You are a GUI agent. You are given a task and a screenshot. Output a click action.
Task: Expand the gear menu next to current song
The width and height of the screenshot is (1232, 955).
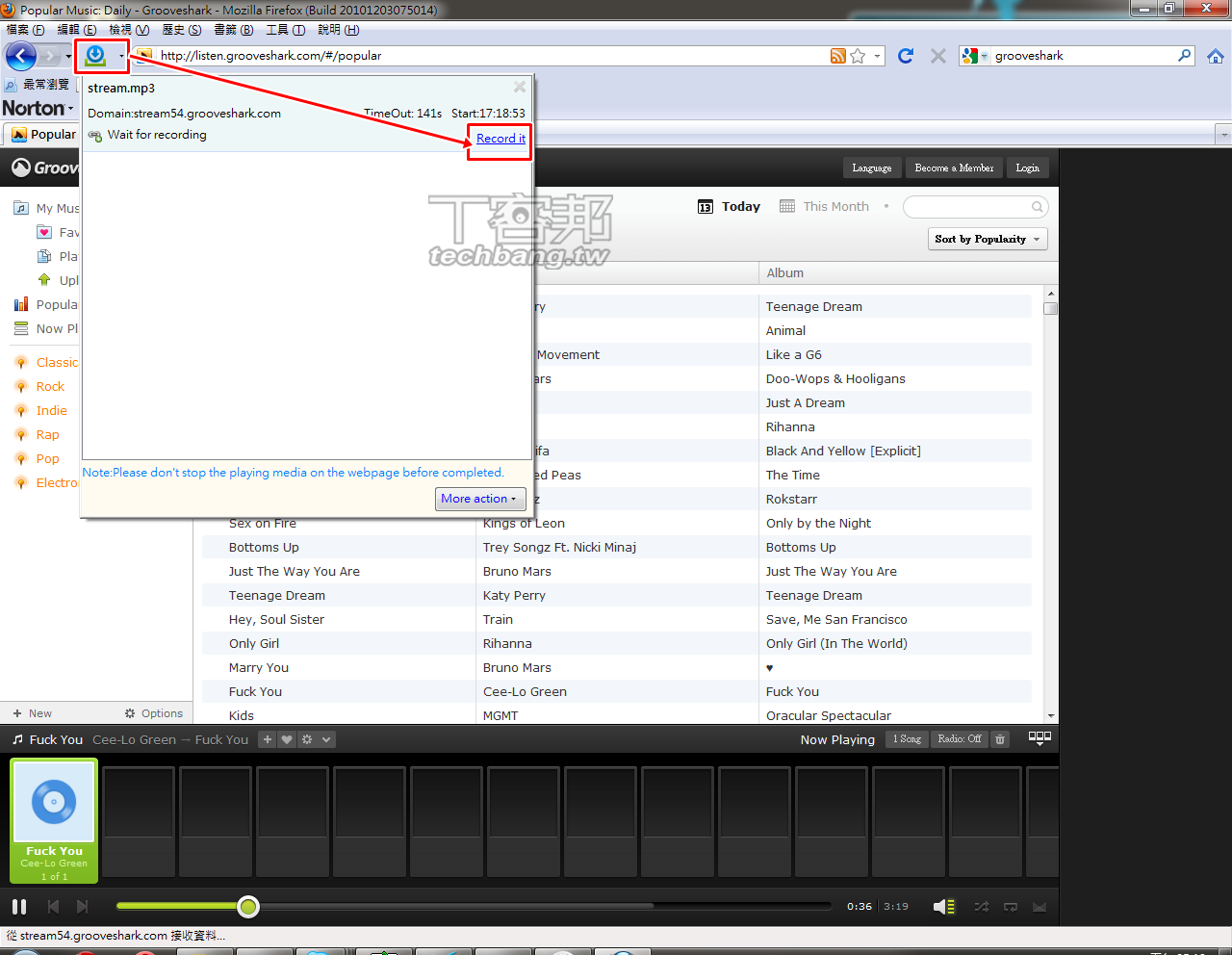[x=308, y=739]
